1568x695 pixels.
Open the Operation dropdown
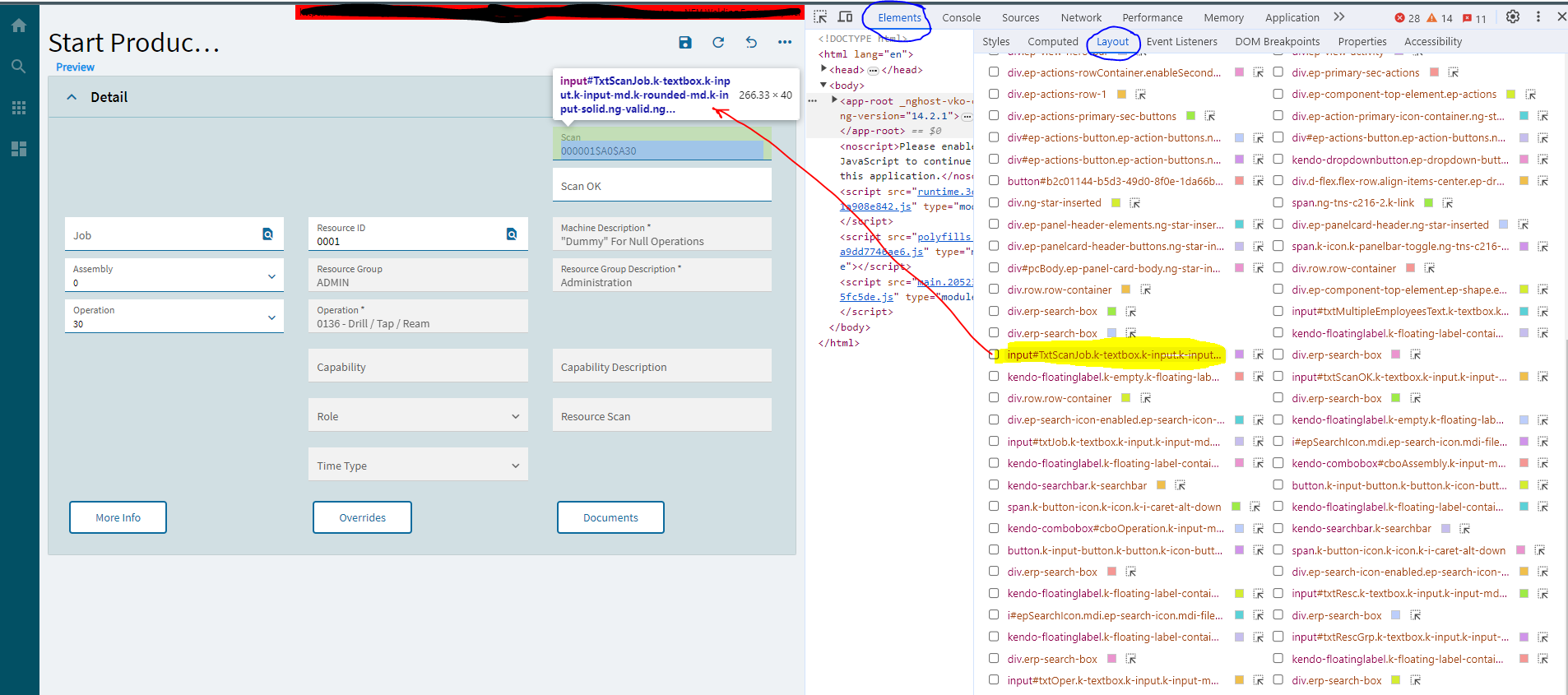tap(271, 317)
